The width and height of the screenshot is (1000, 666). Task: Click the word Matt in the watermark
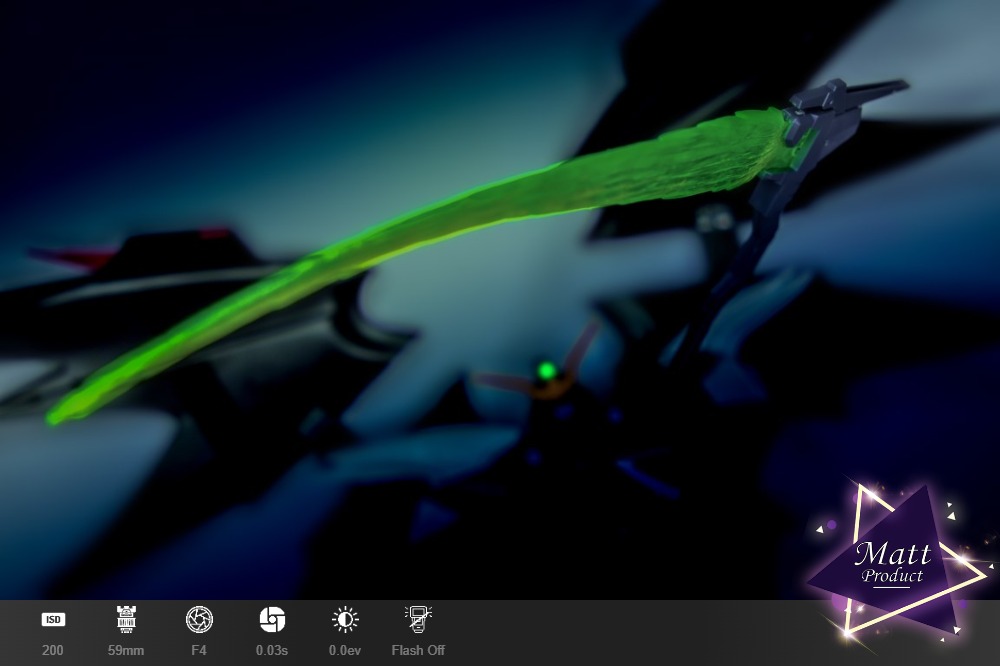893,553
